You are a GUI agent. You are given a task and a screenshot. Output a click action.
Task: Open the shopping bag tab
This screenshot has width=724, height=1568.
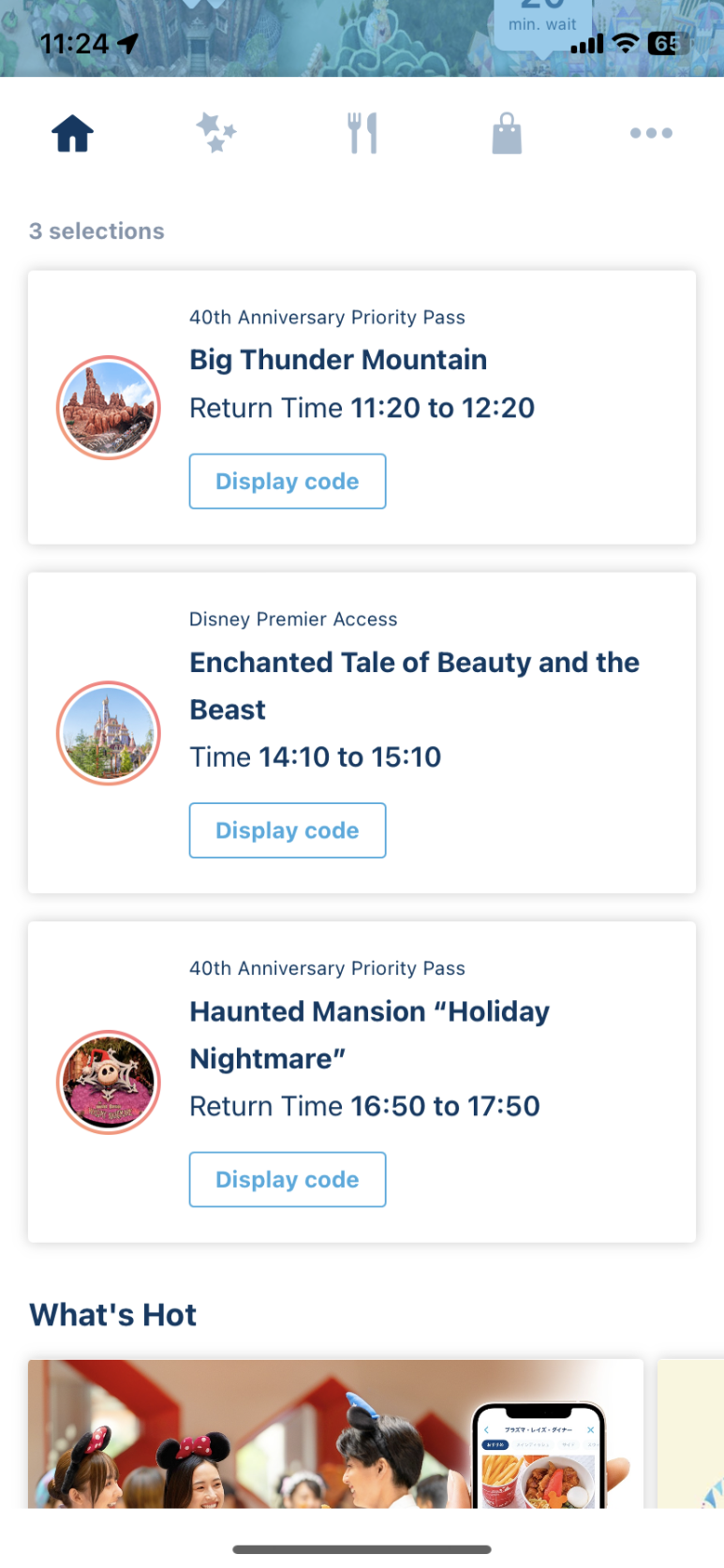click(507, 133)
